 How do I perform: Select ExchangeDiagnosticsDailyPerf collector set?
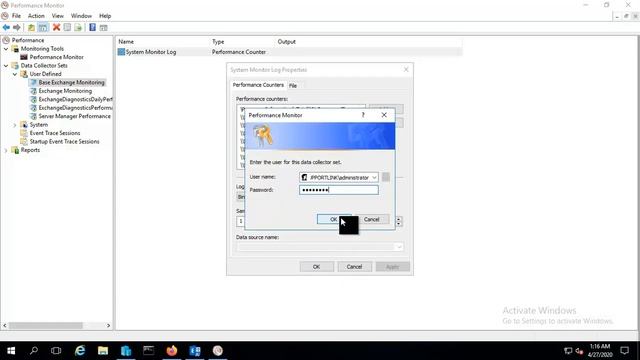75,99
